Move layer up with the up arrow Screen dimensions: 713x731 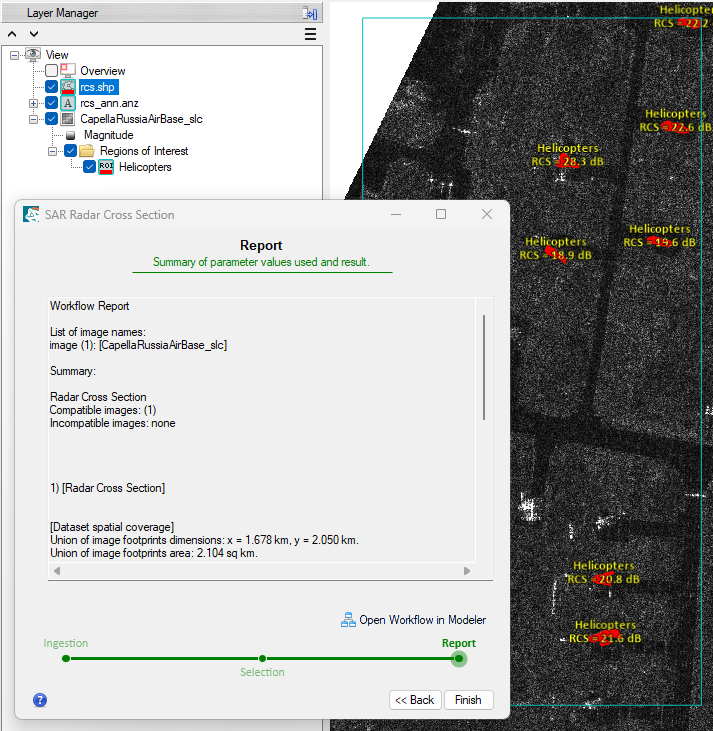[12, 34]
